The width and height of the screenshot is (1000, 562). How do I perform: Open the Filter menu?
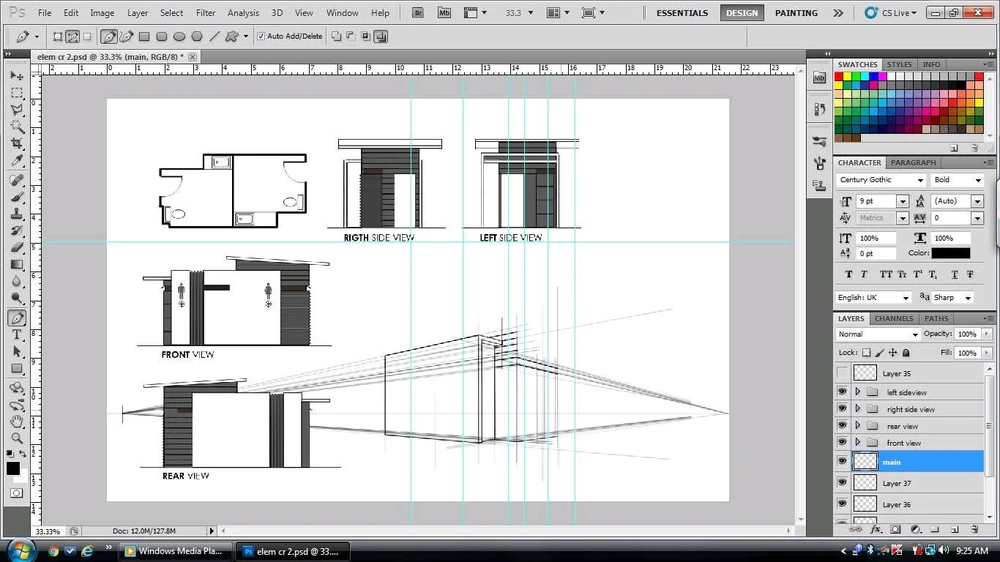pos(205,13)
